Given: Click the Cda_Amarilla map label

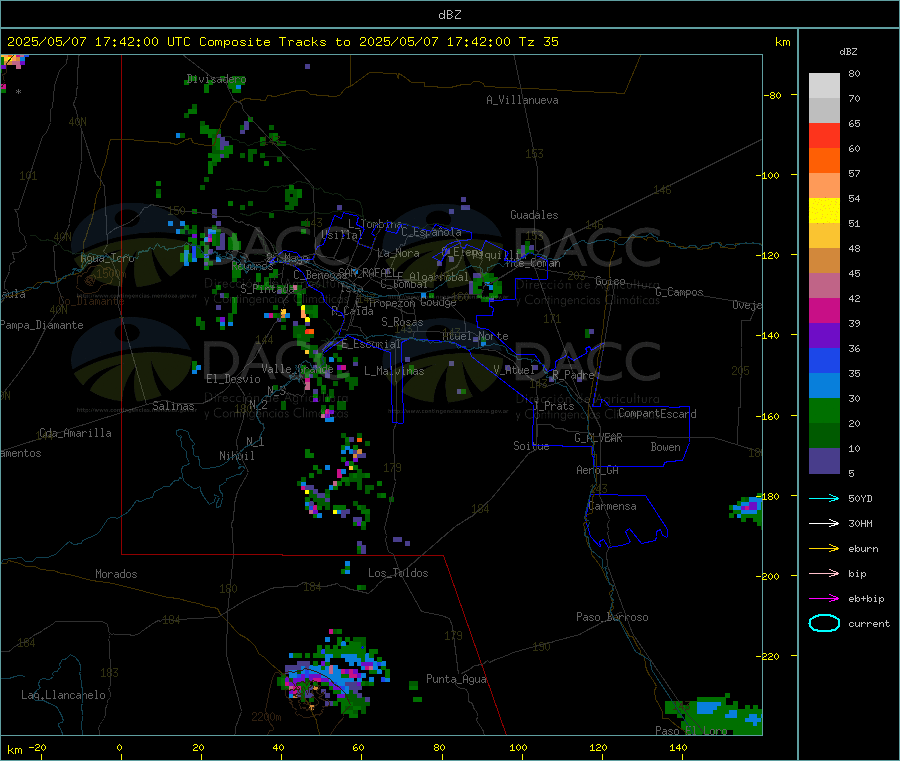Looking at the screenshot, I should click(75, 433).
